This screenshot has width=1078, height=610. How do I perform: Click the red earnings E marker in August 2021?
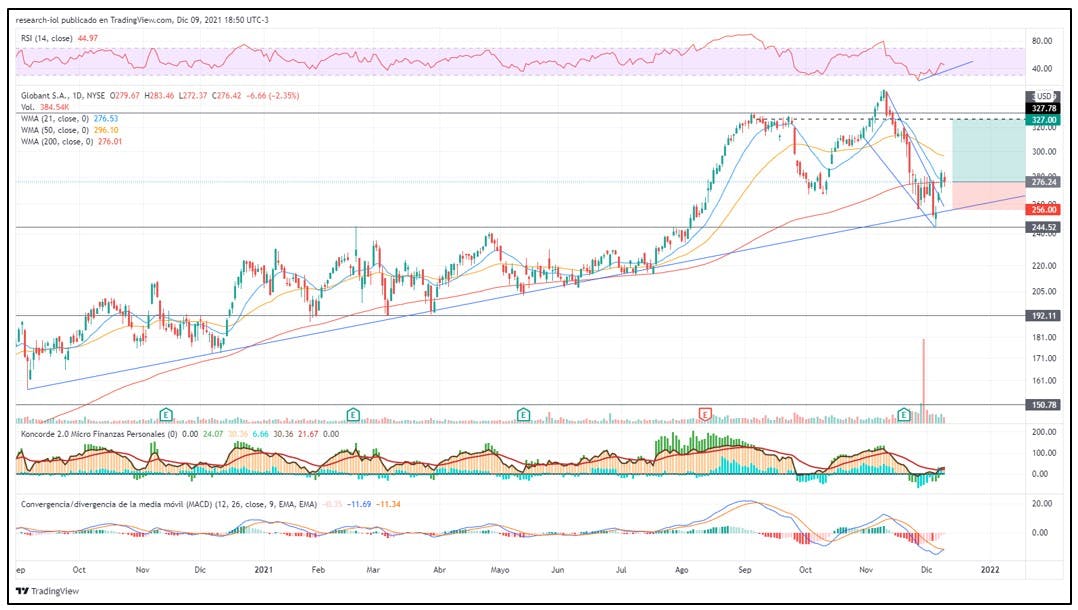pyautogui.click(x=705, y=414)
